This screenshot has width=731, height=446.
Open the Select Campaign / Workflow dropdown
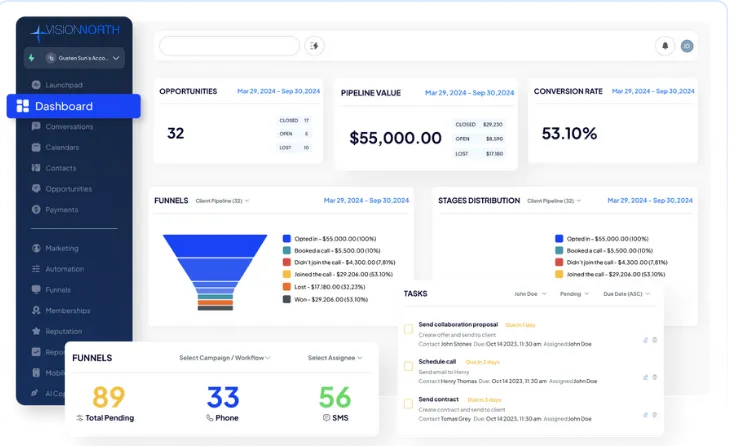225,358
